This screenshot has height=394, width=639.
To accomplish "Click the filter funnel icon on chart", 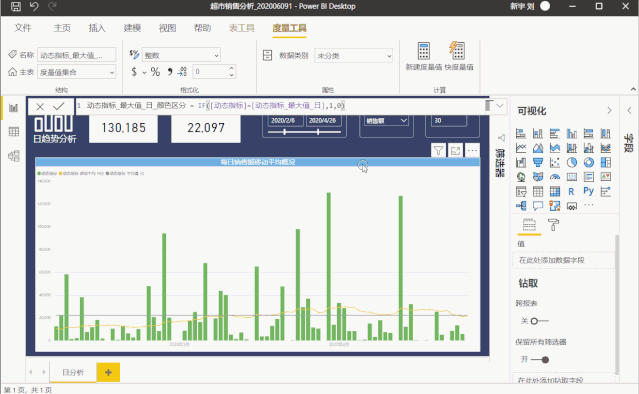I will click(438, 151).
